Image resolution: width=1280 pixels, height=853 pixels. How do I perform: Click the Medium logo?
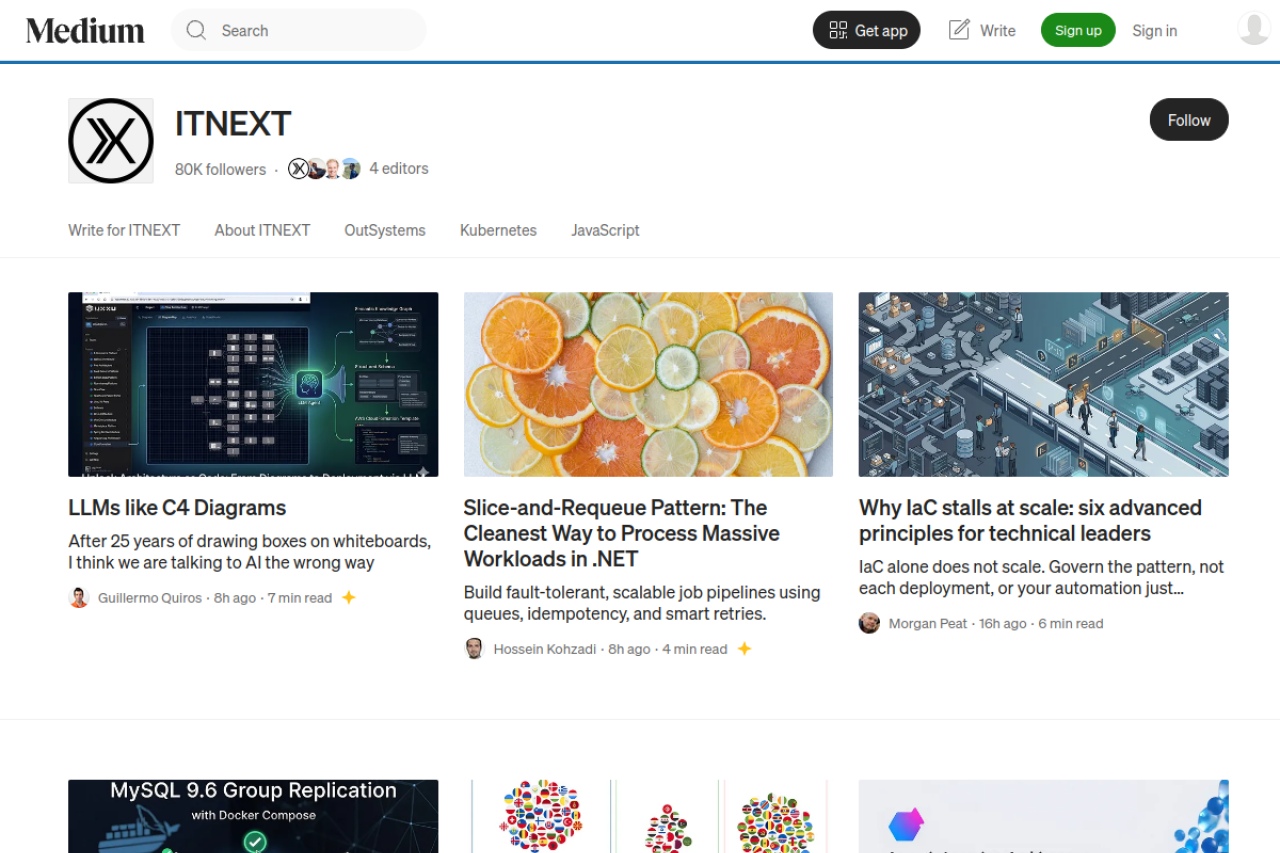(85, 30)
